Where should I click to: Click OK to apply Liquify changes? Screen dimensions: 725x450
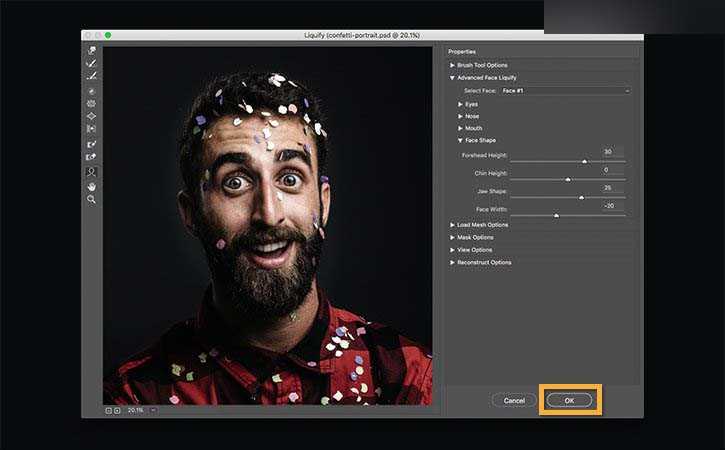[x=569, y=400]
